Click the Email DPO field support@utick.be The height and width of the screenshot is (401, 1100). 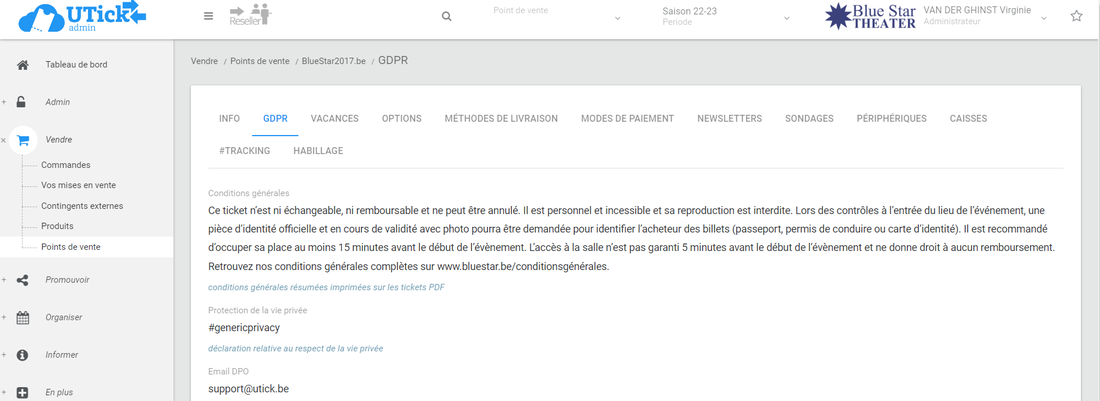pos(249,388)
